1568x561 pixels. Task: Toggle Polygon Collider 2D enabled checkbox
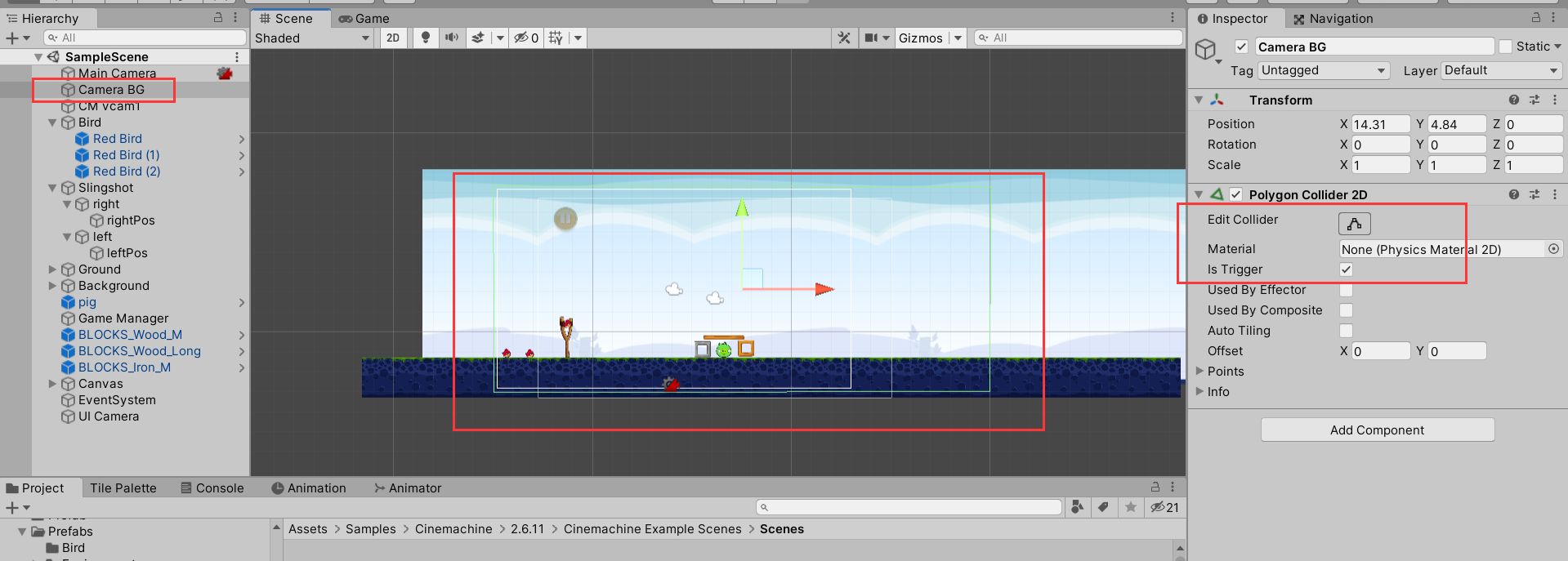(1235, 194)
